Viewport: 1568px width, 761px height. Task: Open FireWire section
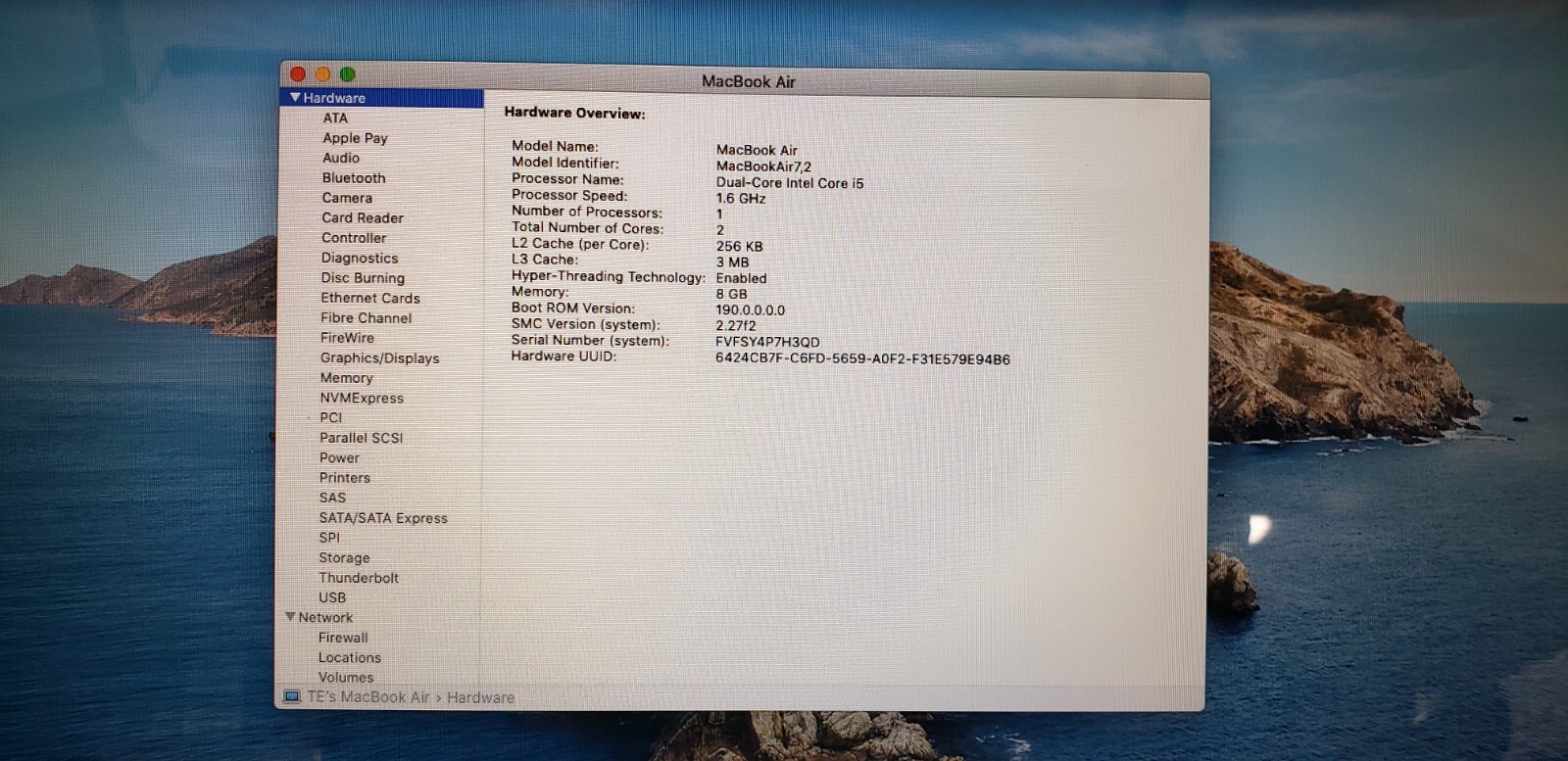[x=347, y=338]
